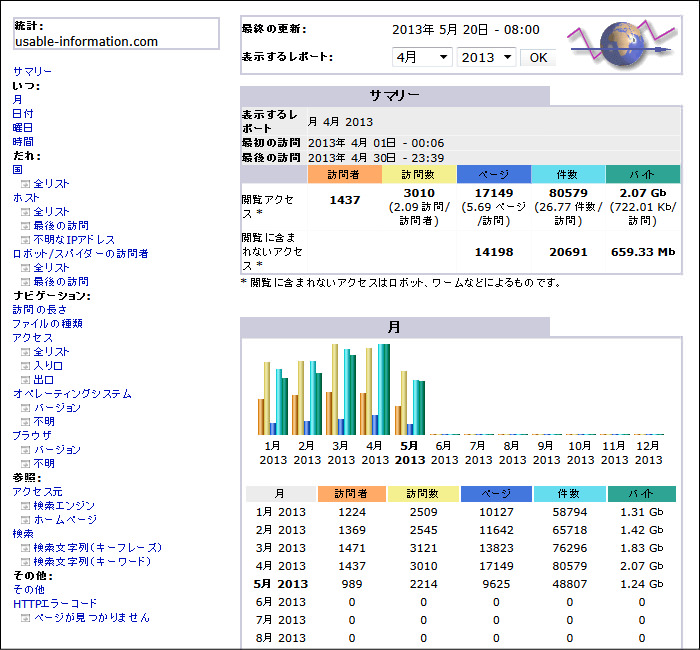Click the icon beside 不明なIPアドレス
This screenshot has height=650, width=700.
click(25, 240)
